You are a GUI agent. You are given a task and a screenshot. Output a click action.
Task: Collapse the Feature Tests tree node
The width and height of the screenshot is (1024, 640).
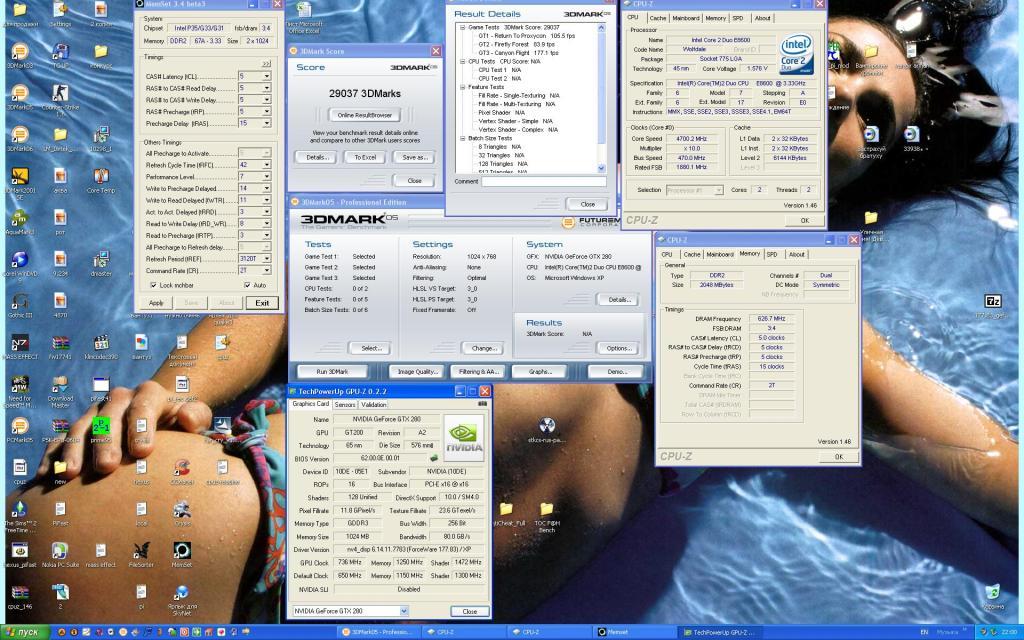[x=462, y=87]
